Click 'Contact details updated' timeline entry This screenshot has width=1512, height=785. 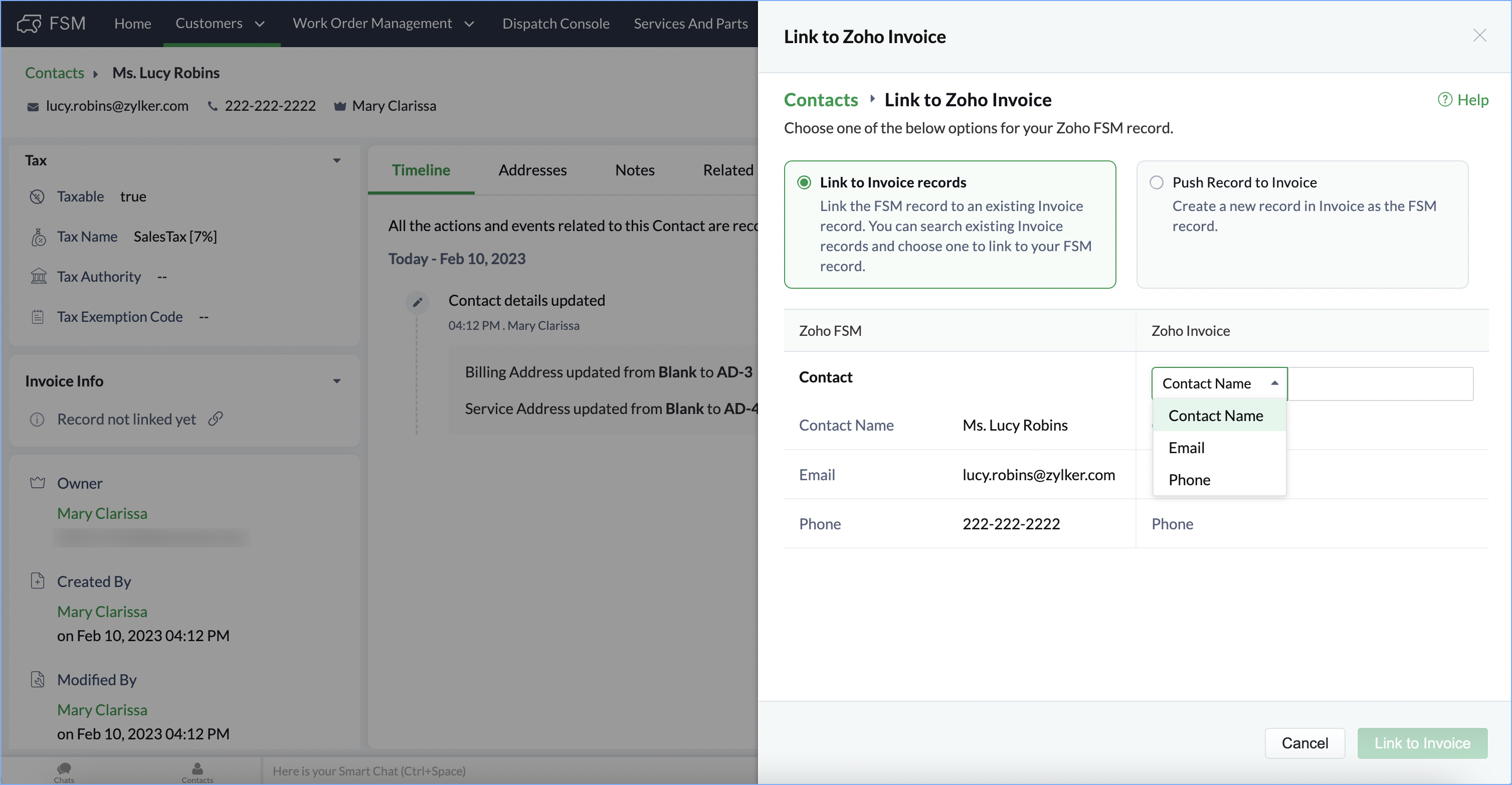click(x=526, y=300)
